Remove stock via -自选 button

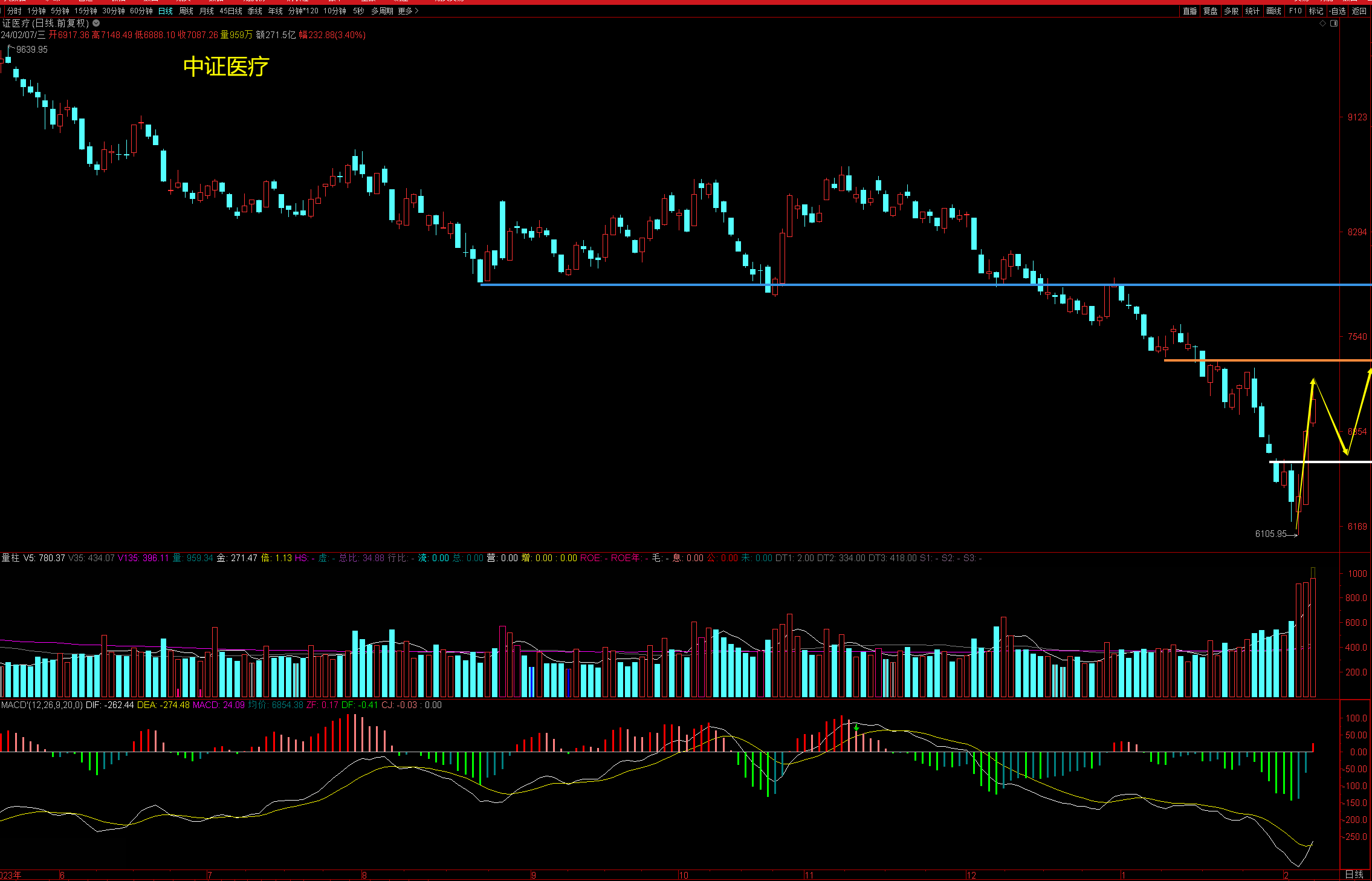click(x=1338, y=11)
